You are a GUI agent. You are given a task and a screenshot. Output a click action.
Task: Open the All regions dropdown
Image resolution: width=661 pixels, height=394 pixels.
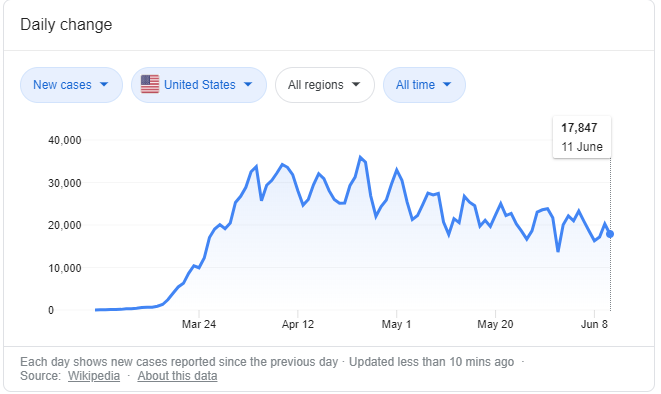pos(325,85)
